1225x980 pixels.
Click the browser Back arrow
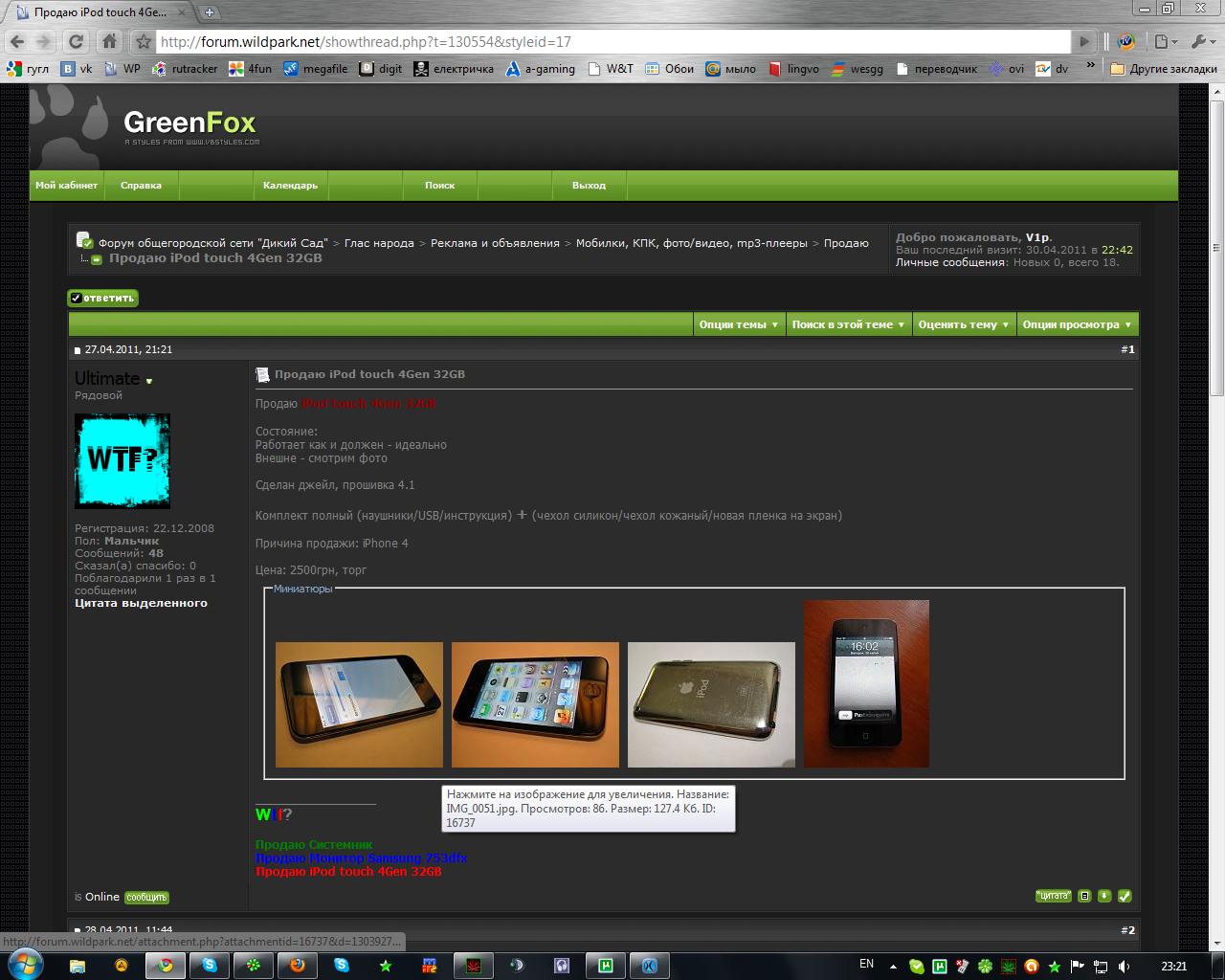tap(17, 41)
